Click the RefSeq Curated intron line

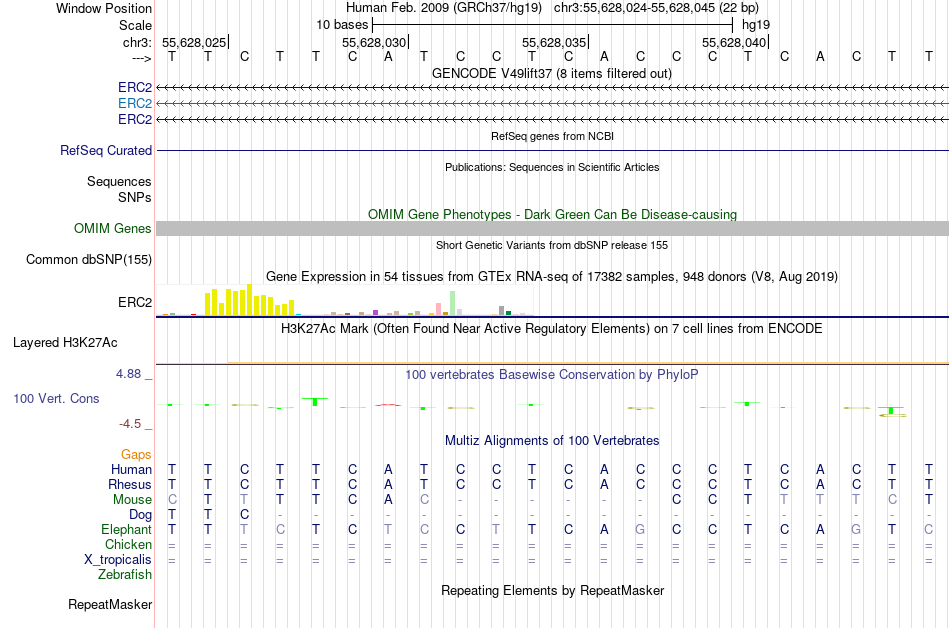tap(552, 150)
